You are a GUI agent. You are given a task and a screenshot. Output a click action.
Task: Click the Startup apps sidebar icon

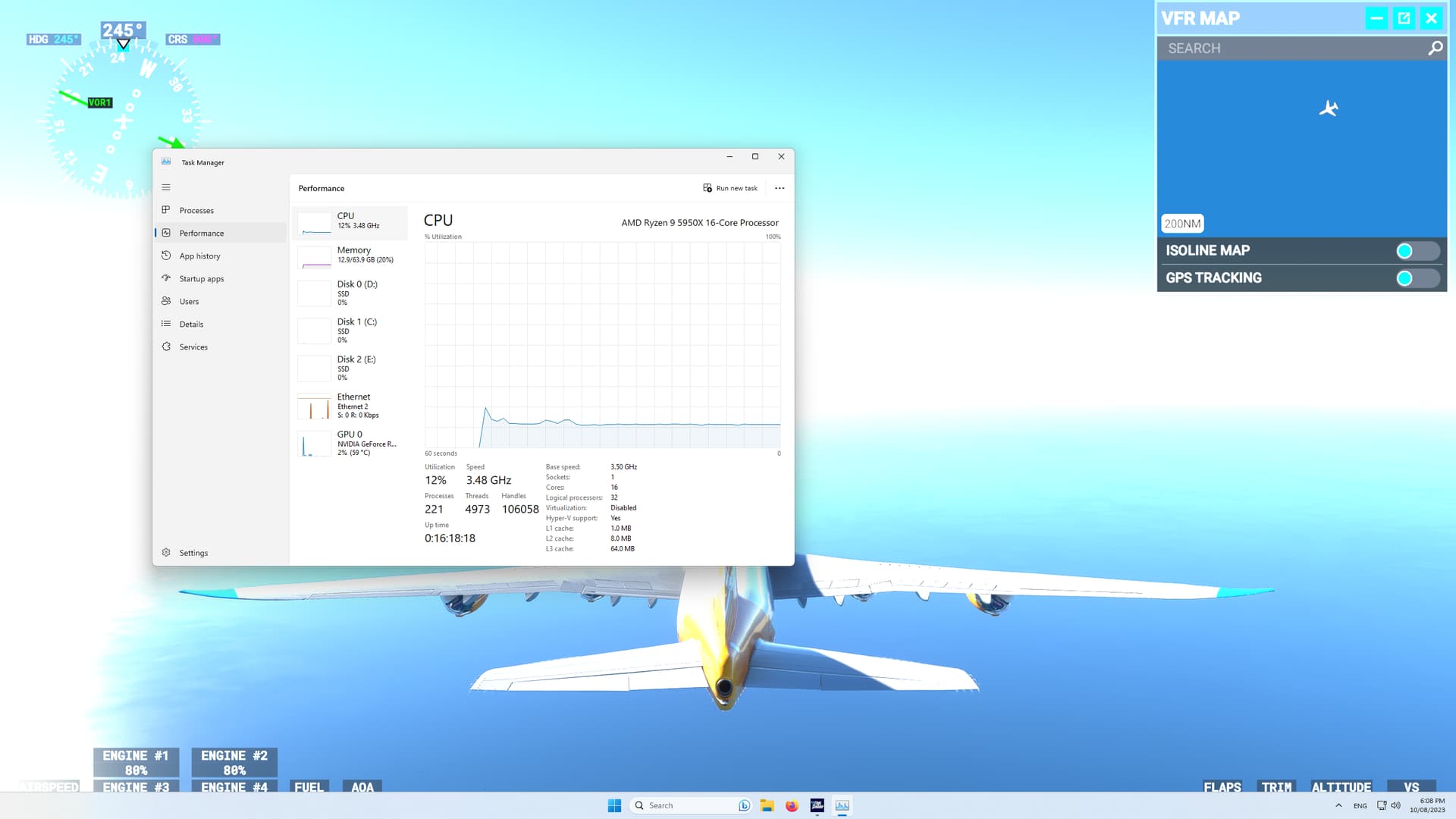[166, 278]
